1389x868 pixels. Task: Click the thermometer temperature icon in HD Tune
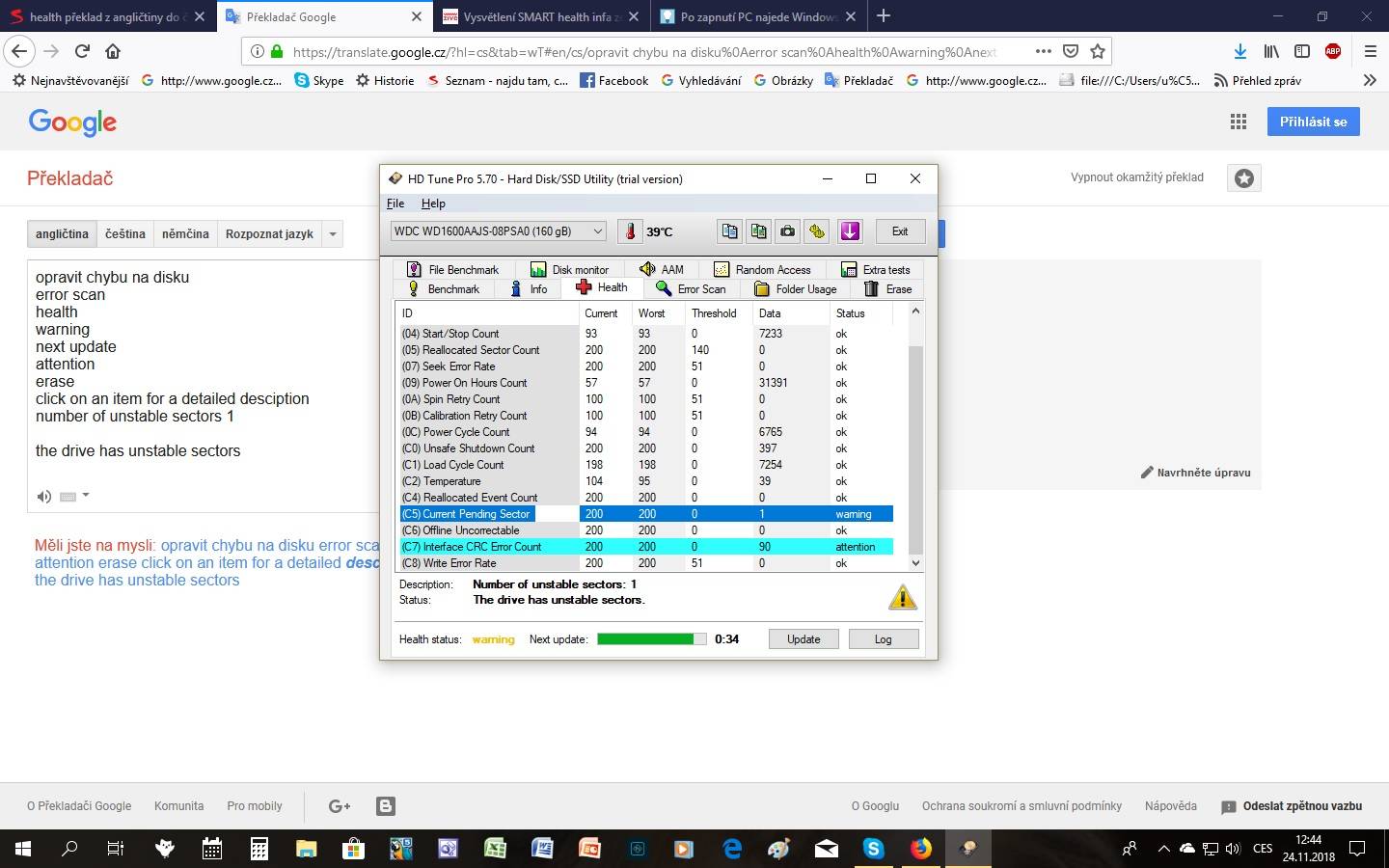coord(630,231)
